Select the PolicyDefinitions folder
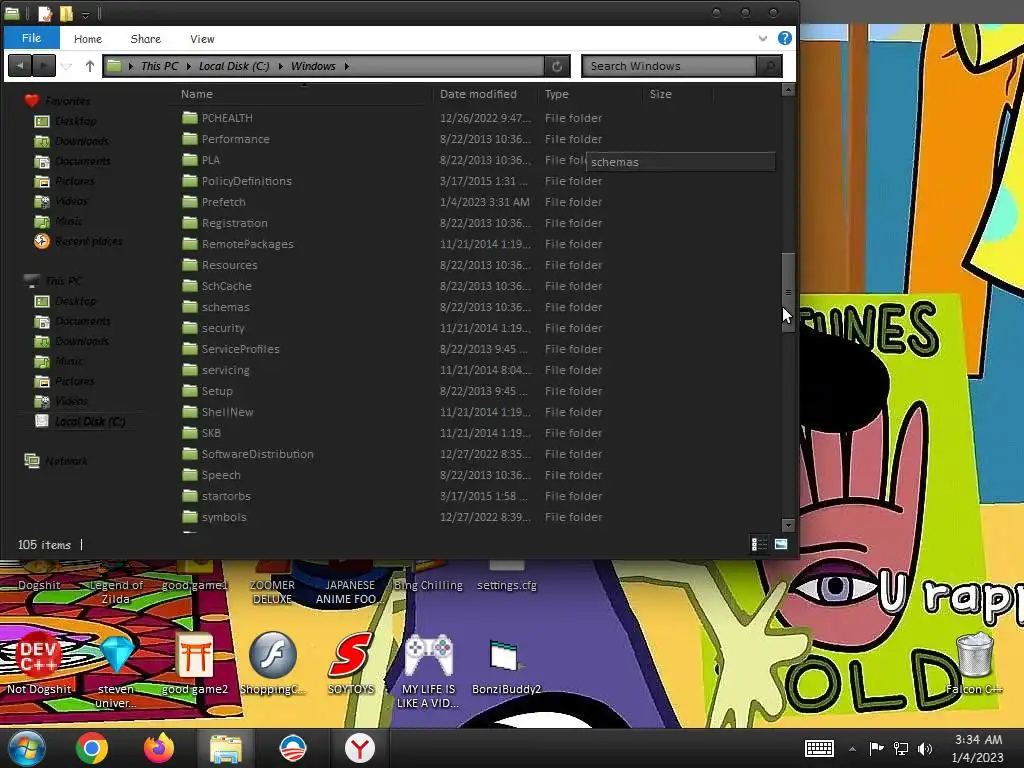1024x768 pixels. [246, 181]
